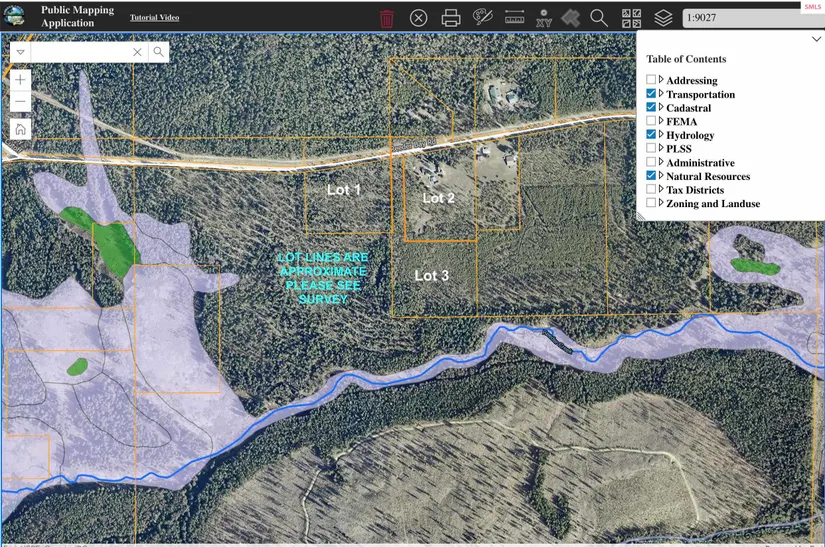Open the search source dropdown arrow
The height and width of the screenshot is (547, 825).
point(21,52)
